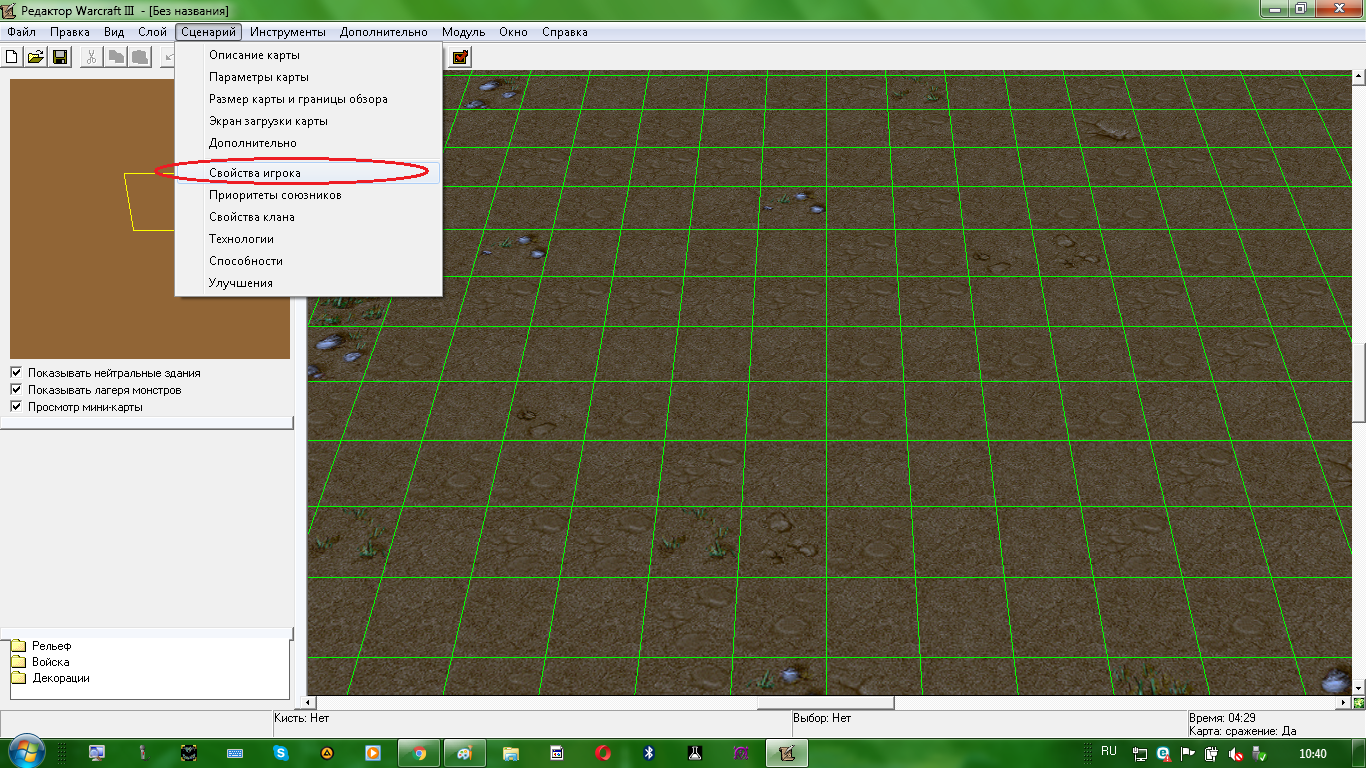Click the Войска folder icon
Image resolution: width=1366 pixels, height=768 pixels.
[x=19, y=662]
